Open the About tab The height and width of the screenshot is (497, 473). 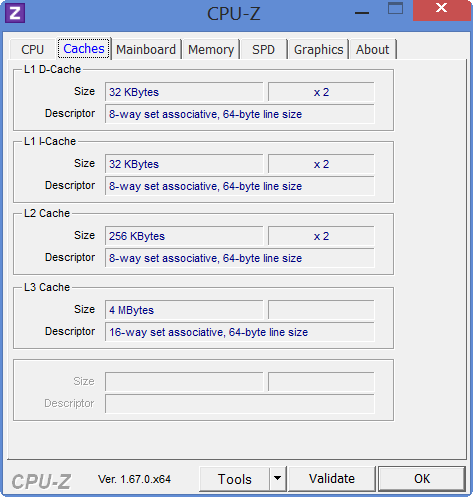pos(372,49)
